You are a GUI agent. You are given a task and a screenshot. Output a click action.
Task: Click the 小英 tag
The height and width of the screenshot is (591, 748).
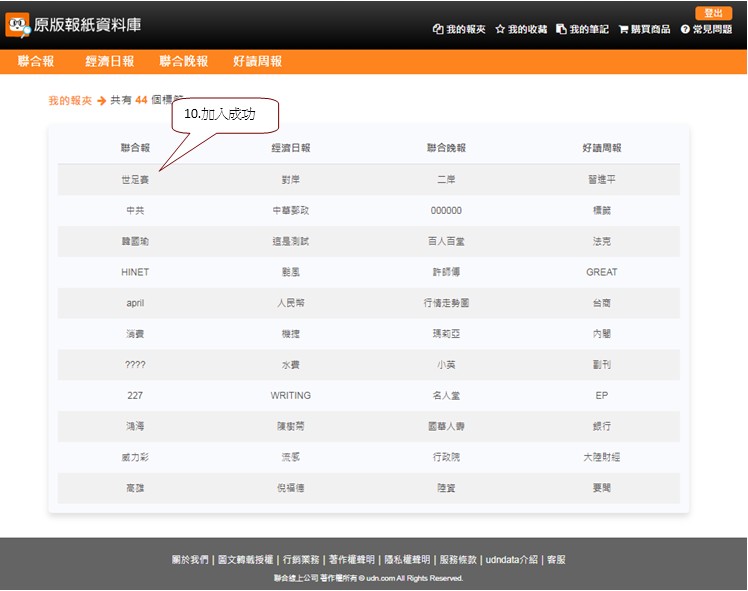pyautogui.click(x=446, y=364)
